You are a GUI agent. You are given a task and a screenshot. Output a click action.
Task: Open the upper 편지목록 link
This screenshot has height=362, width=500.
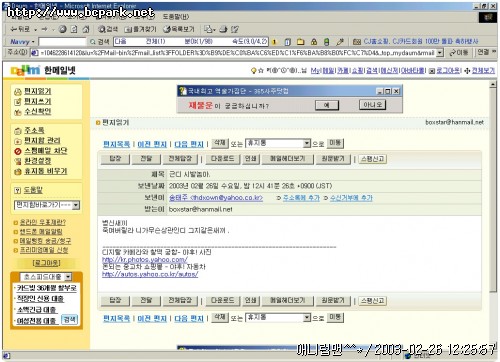(116, 144)
